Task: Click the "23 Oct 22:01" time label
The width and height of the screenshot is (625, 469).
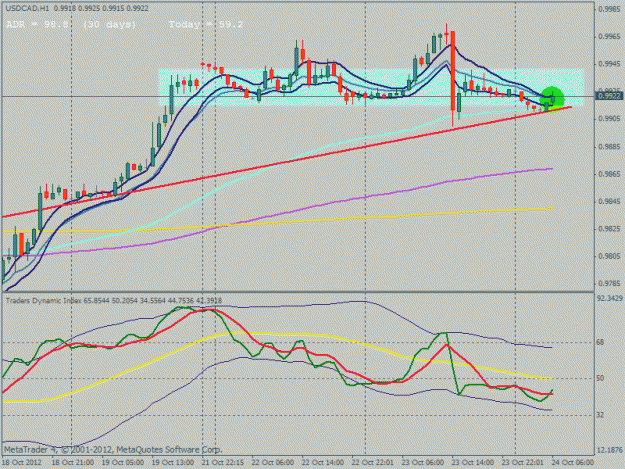Action: tap(523, 463)
